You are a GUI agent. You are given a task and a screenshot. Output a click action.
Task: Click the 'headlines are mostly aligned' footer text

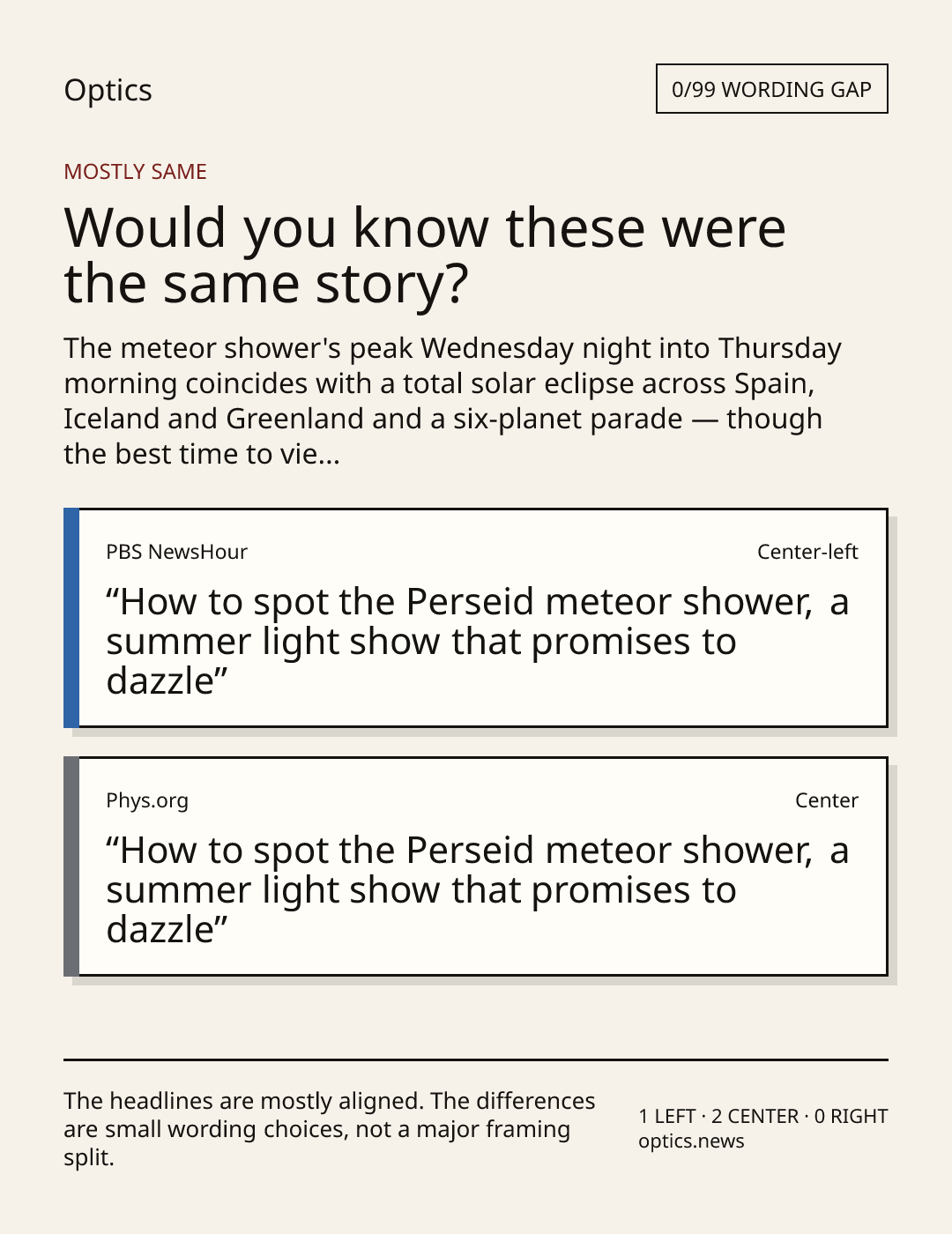pos(330,1129)
